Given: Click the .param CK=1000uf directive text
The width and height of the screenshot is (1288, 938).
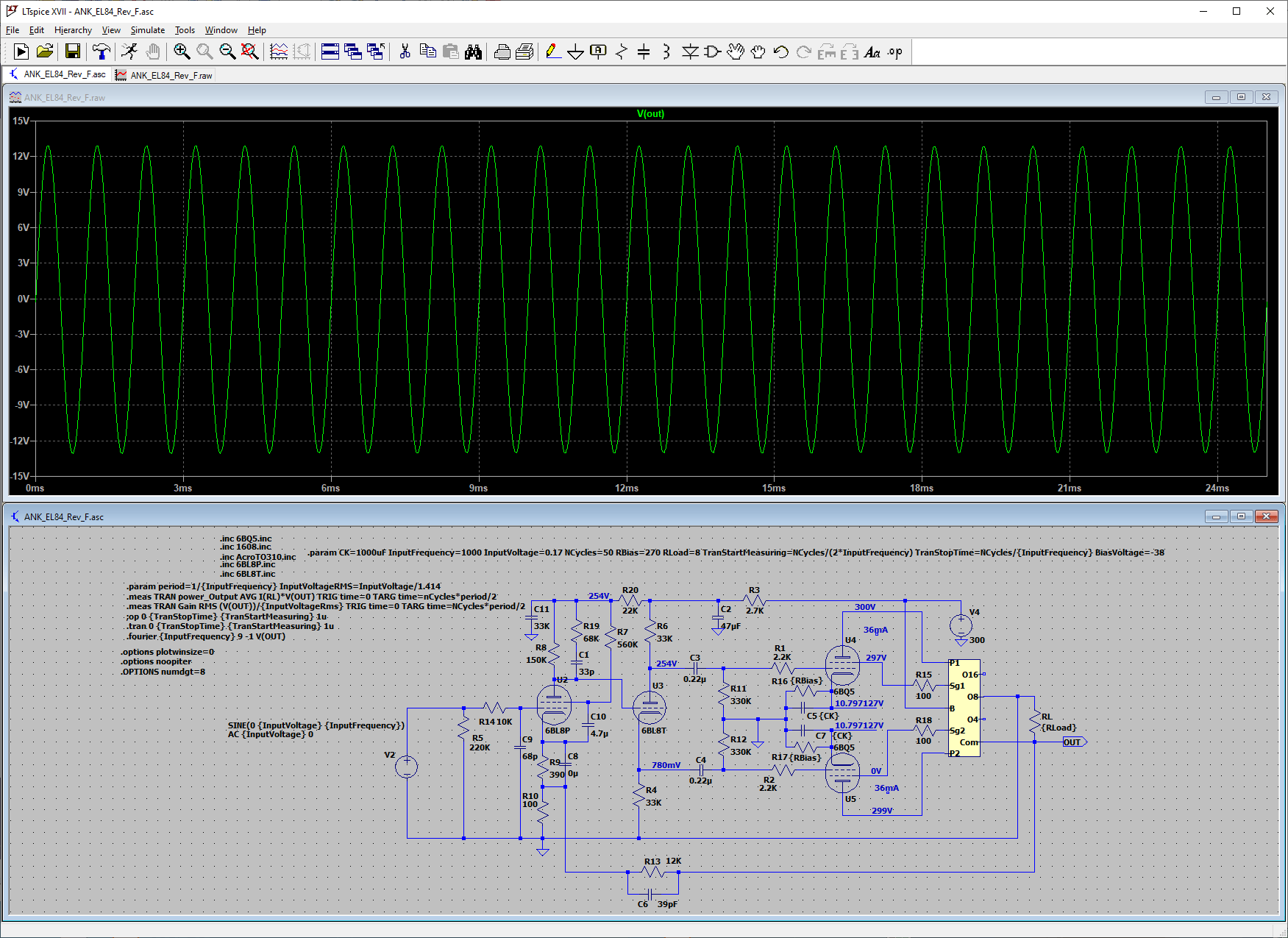Looking at the screenshot, I should (736, 553).
